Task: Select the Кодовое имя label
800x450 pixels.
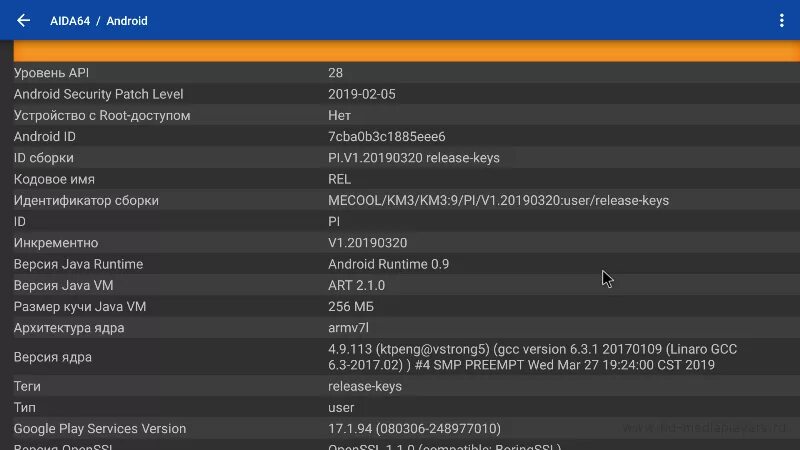Action: pos(54,180)
